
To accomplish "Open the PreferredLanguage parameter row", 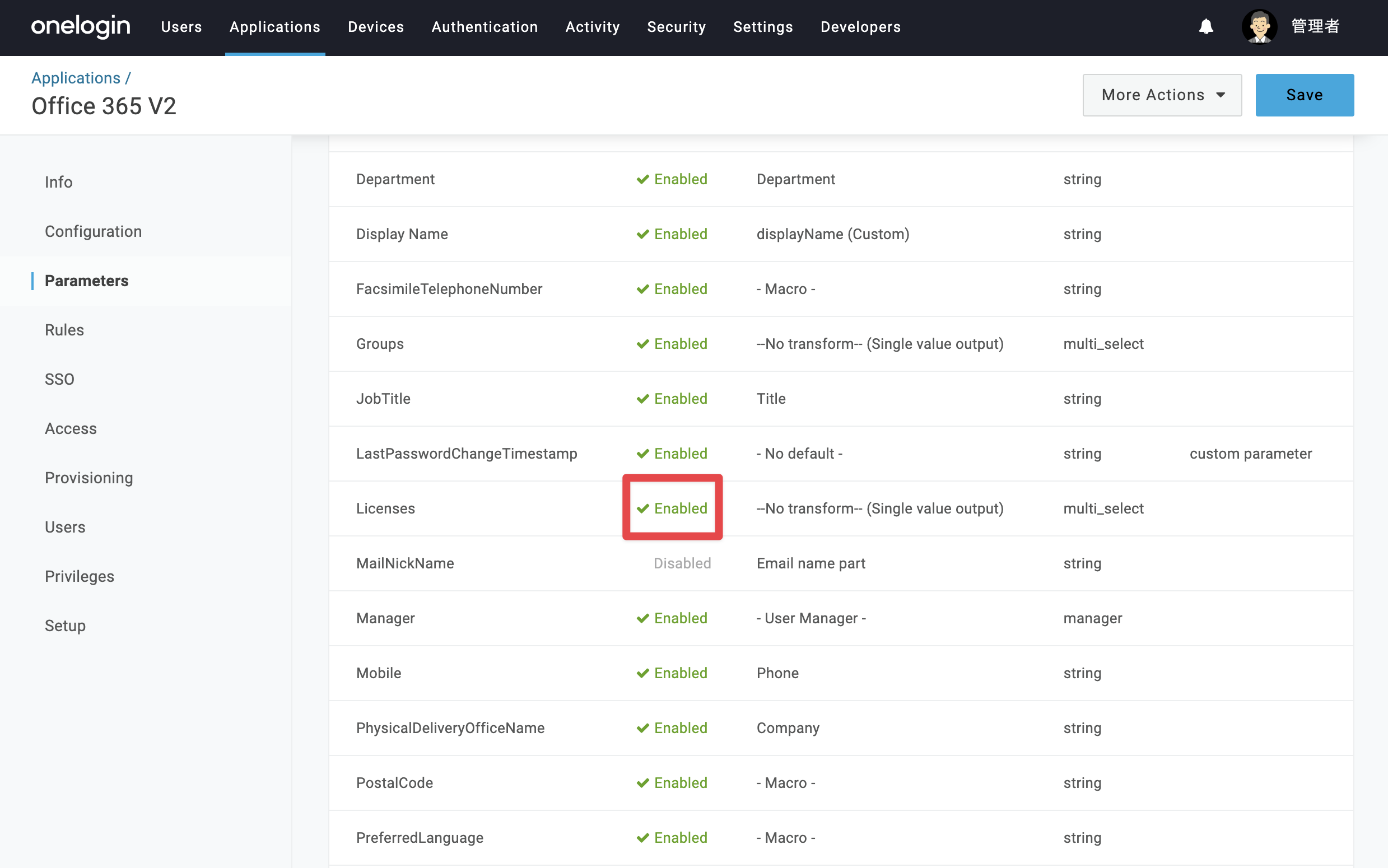I will pos(841,838).
